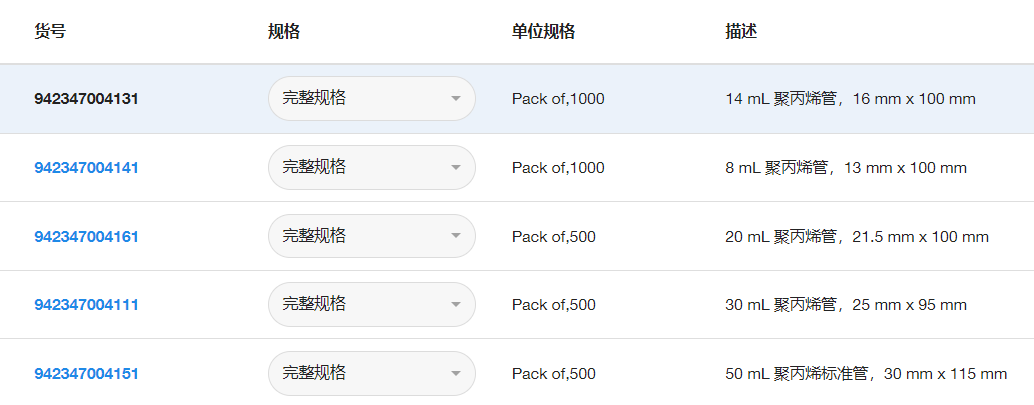Click the 单位规格 column header
This screenshot has height=405, width=1034.
(543, 31)
